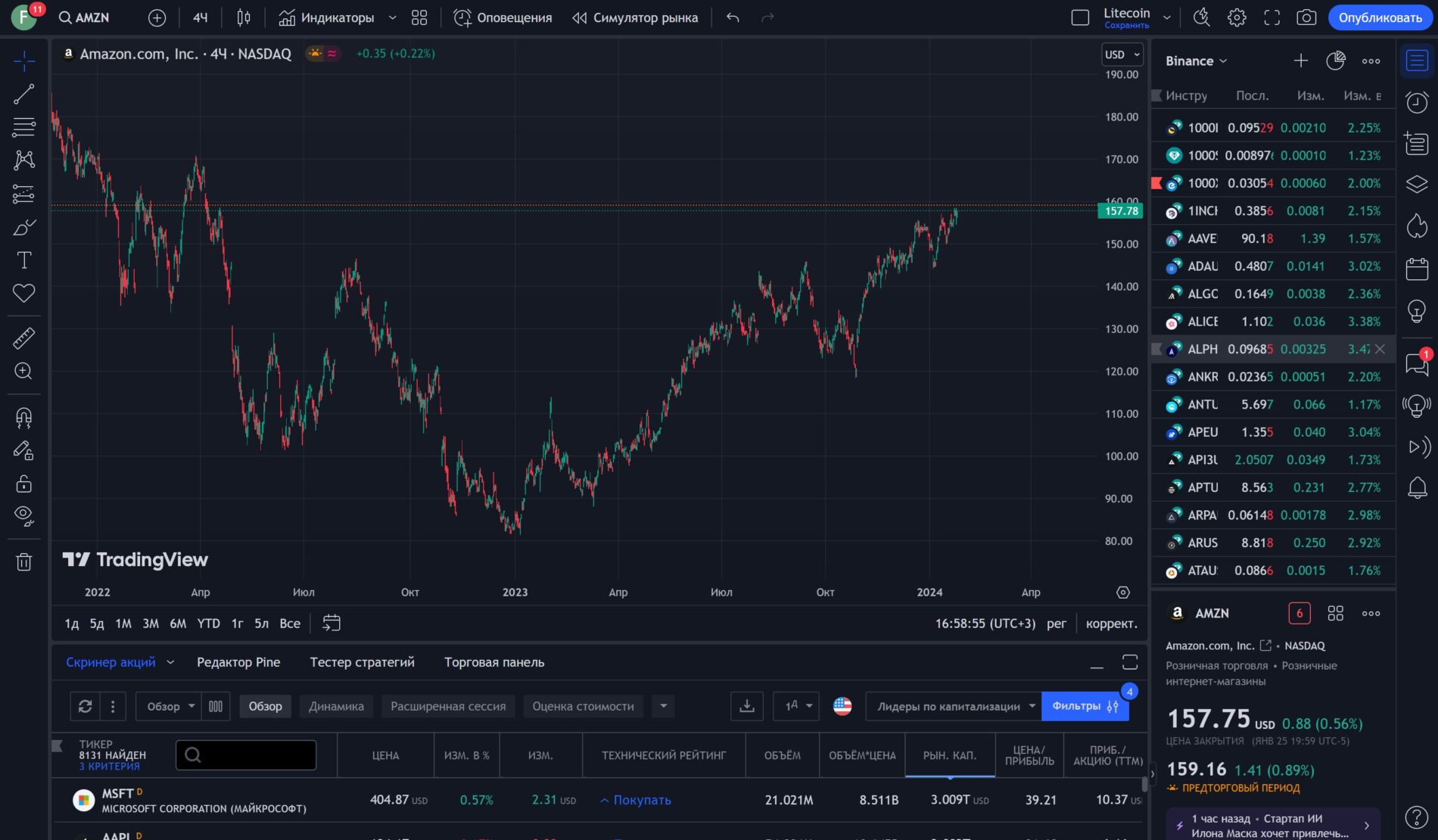Viewport: 1438px width, 840px height.
Task: Click the screener ticker search field
Action: click(x=246, y=754)
